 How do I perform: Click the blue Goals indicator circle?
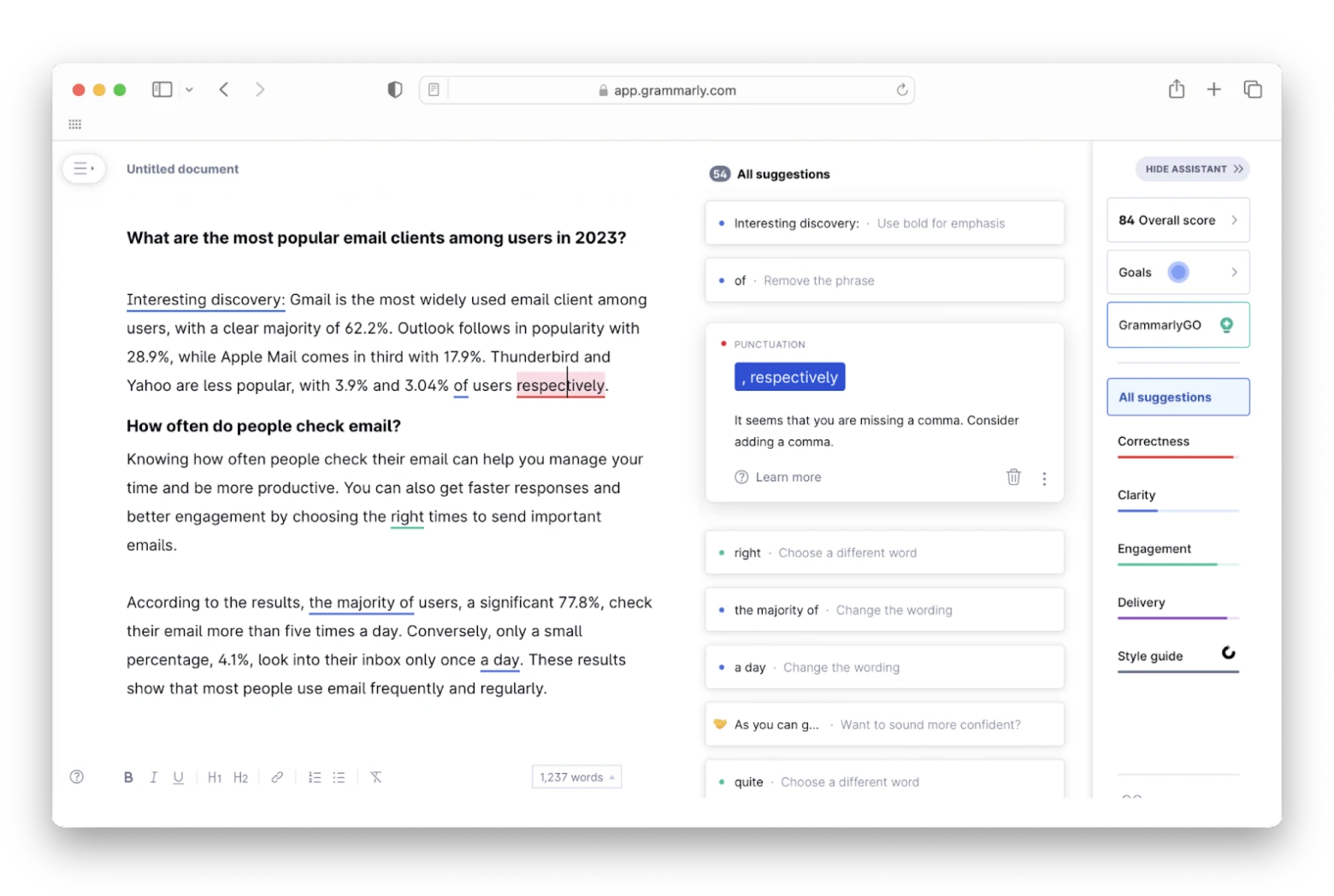coord(1178,272)
